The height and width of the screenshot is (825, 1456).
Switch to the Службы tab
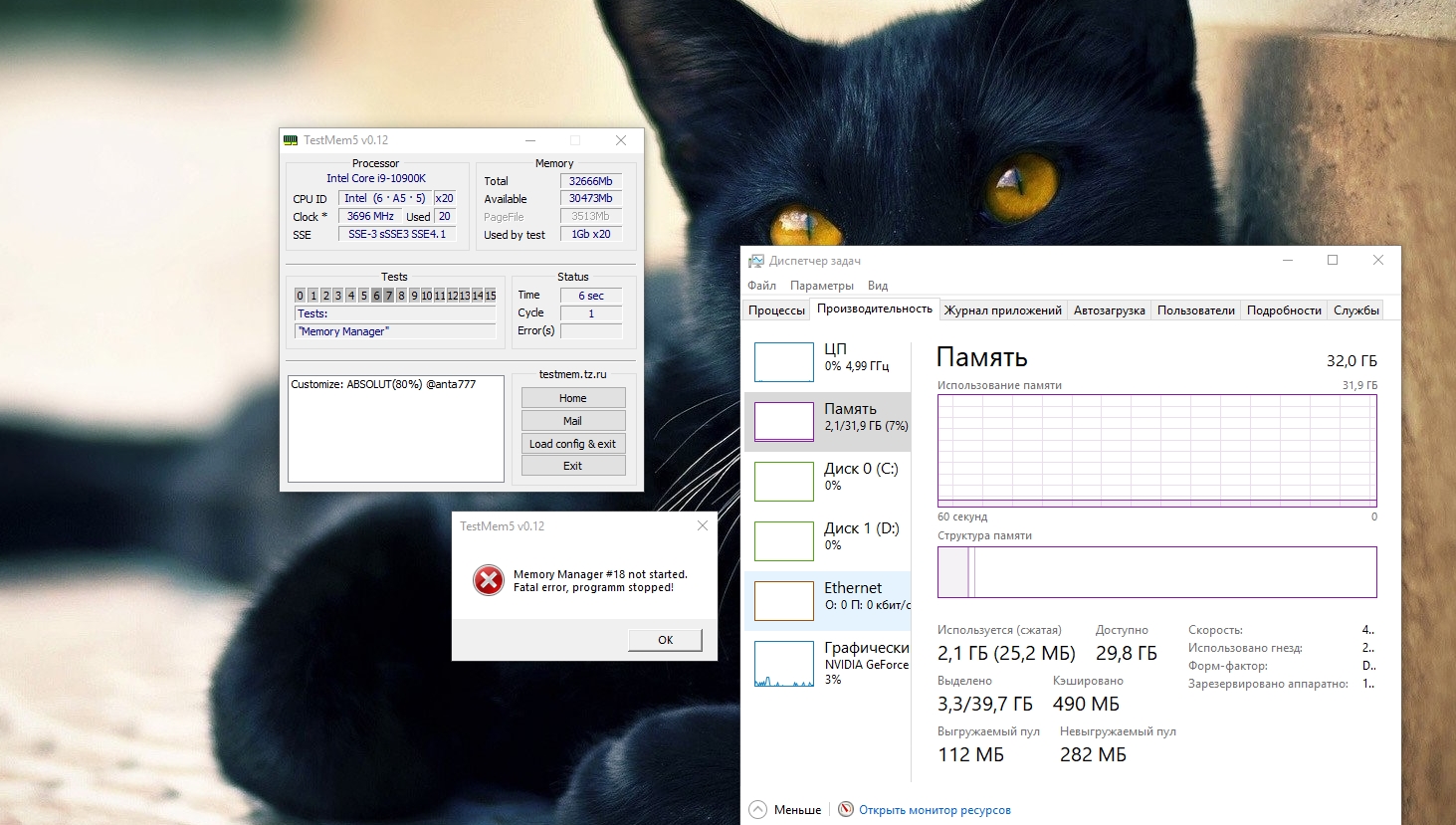1356,310
